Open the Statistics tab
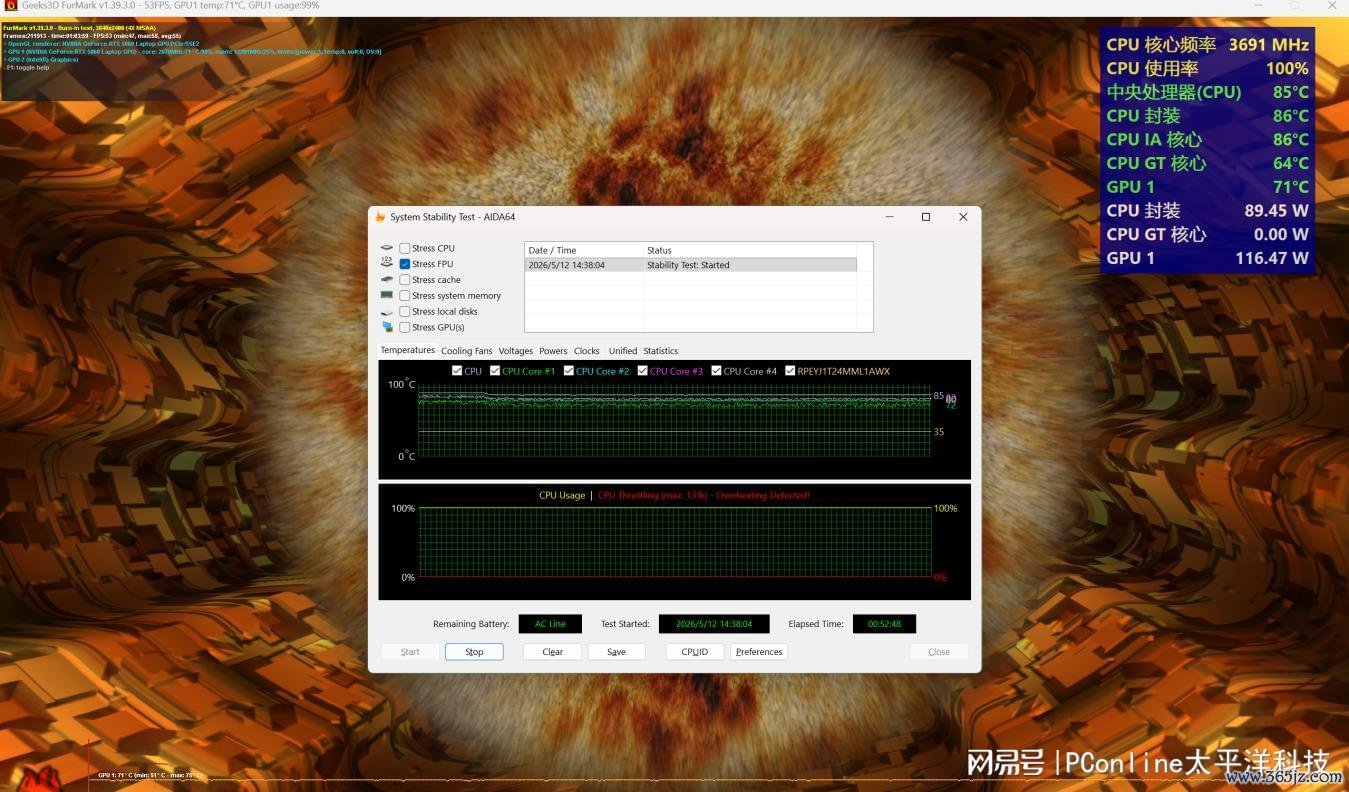 tap(661, 351)
